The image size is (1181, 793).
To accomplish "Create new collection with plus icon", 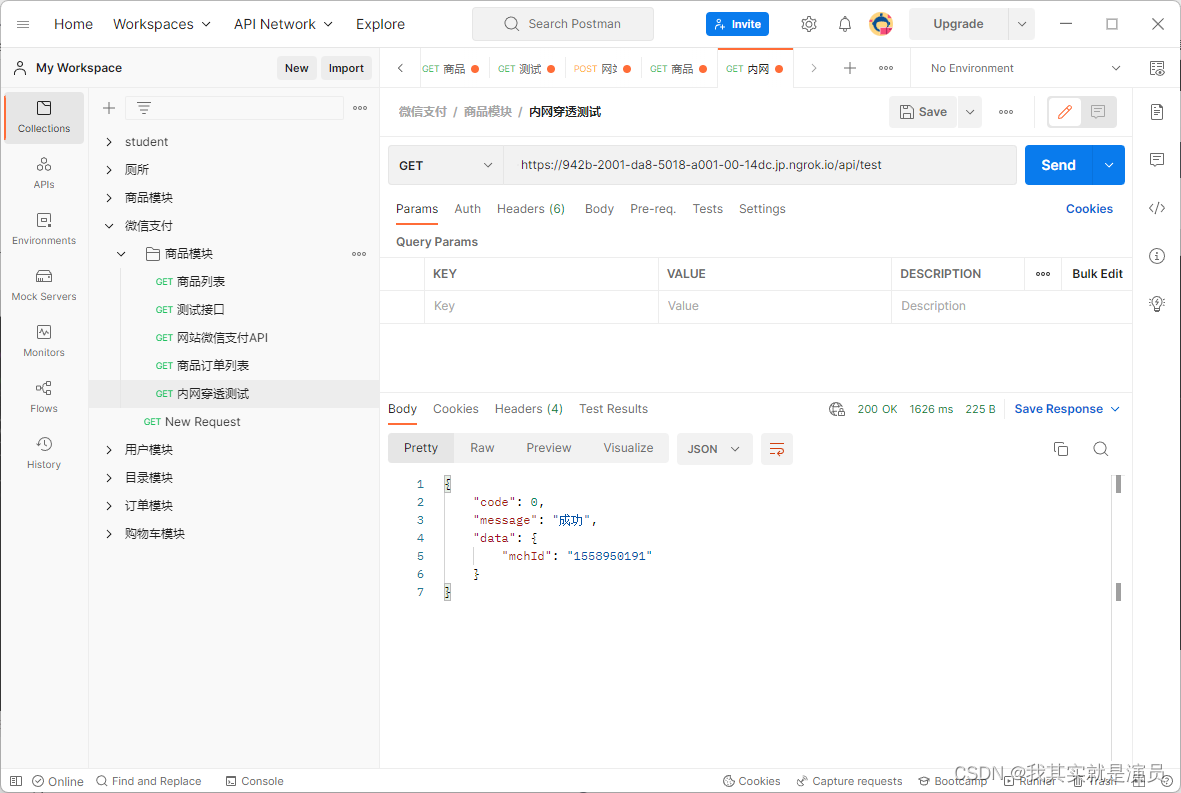I will pyautogui.click(x=109, y=108).
